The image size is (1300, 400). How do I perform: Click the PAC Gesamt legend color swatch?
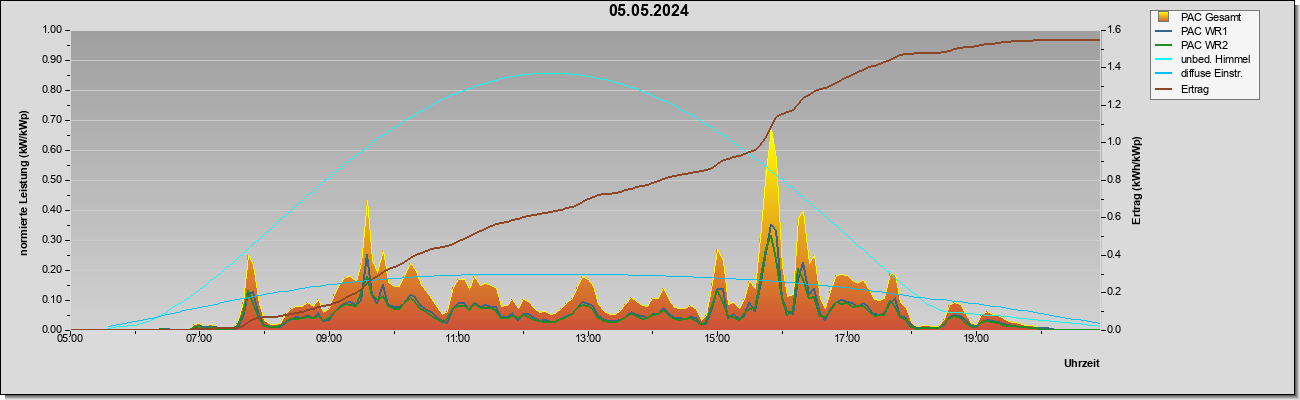coord(1163,17)
